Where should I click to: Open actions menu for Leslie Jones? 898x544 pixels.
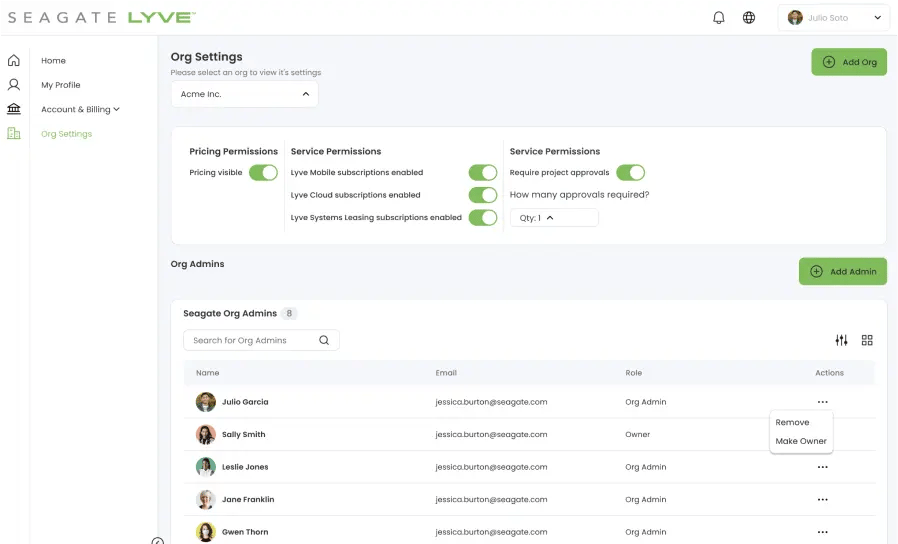(x=822, y=467)
